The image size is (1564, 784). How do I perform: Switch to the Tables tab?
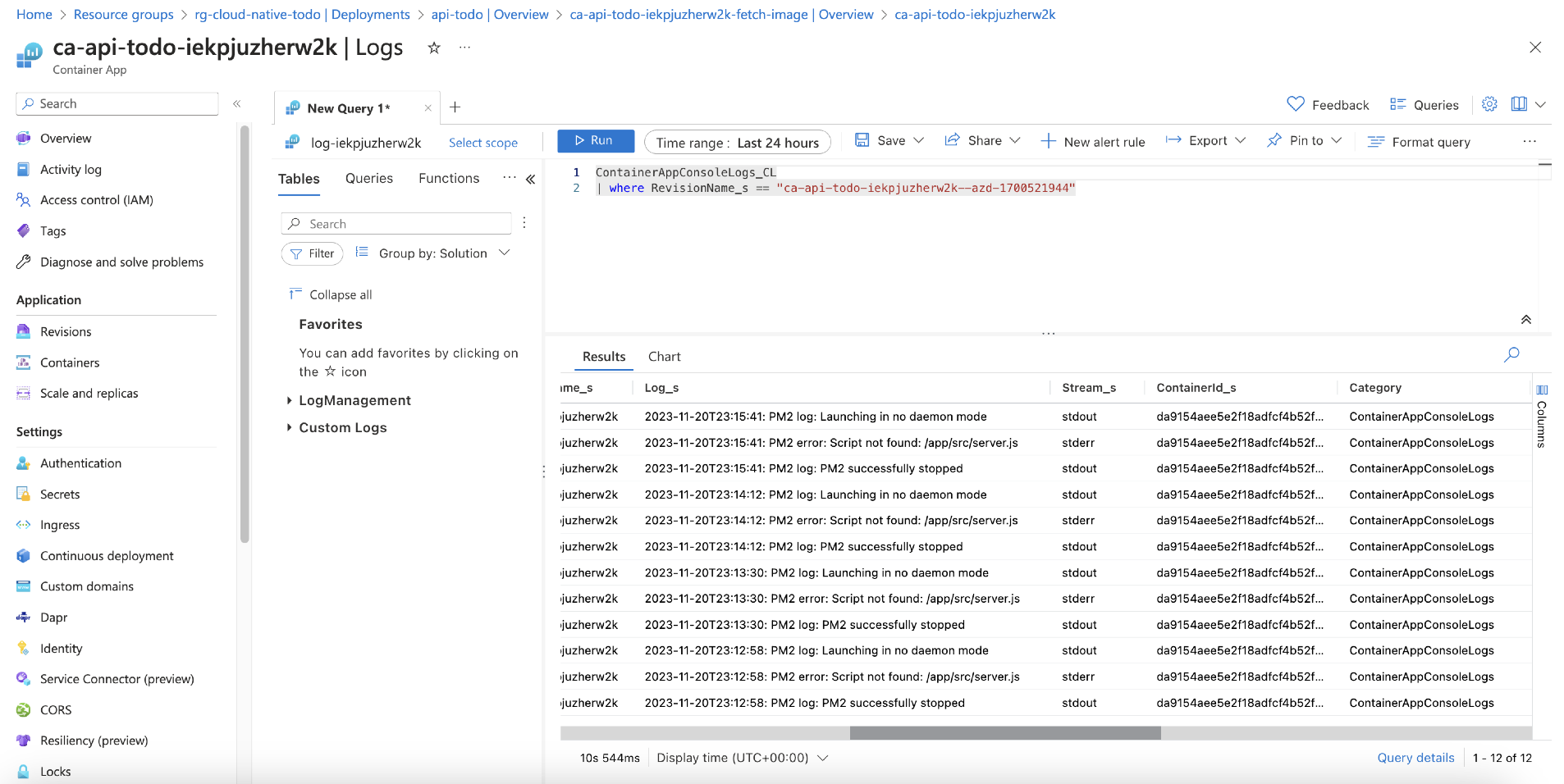tap(299, 179)
